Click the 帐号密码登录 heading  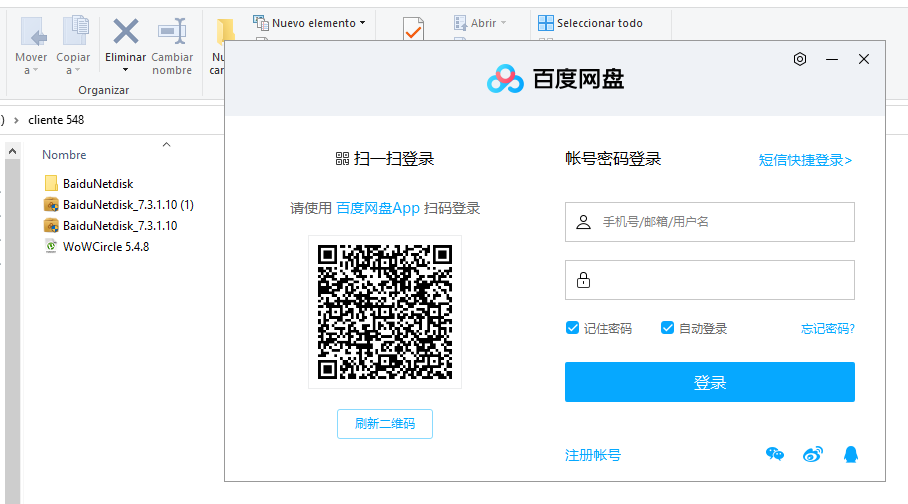[x=613, y=159]
